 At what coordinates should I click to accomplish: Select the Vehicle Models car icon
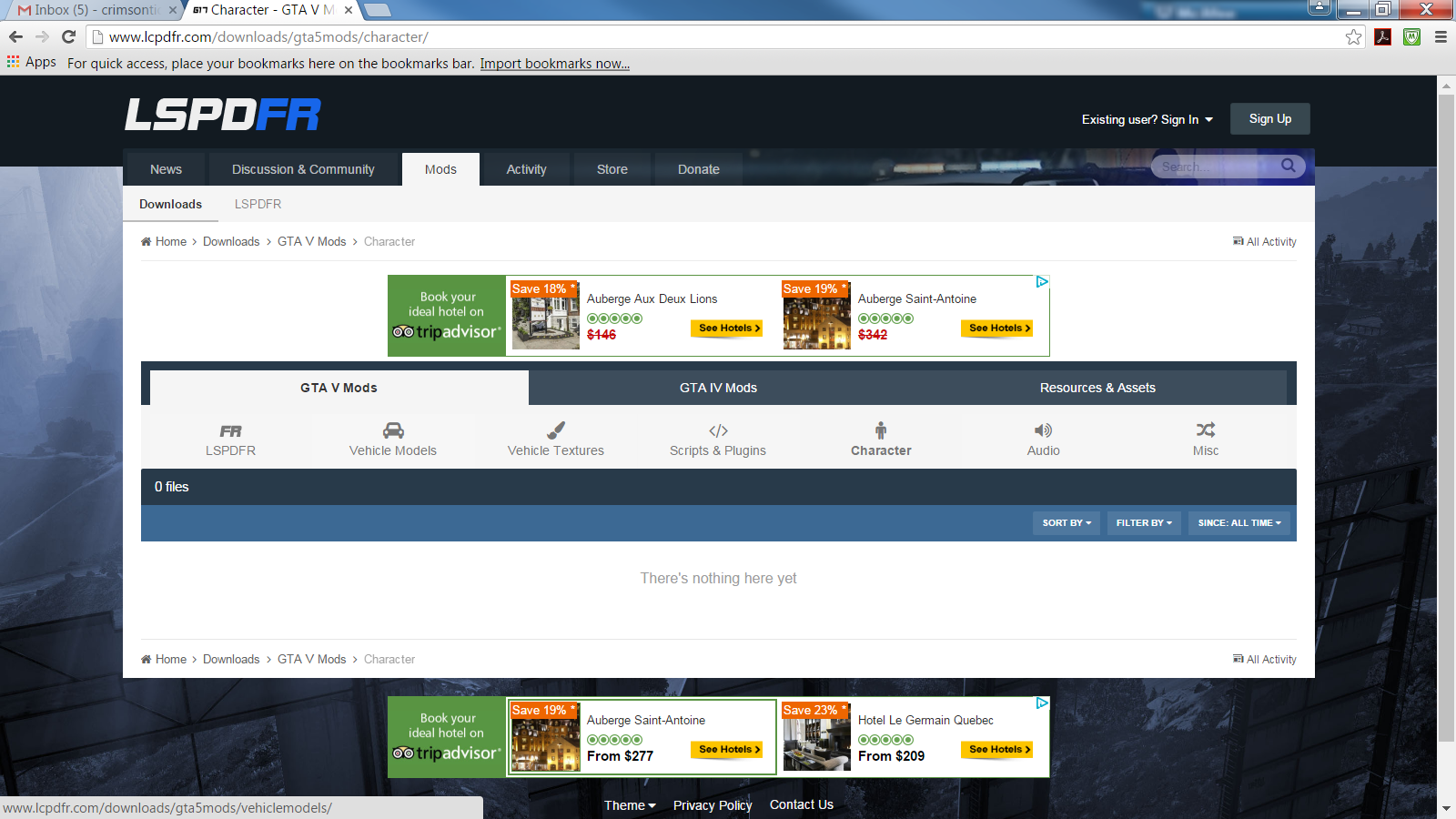(x=393, y=430)
